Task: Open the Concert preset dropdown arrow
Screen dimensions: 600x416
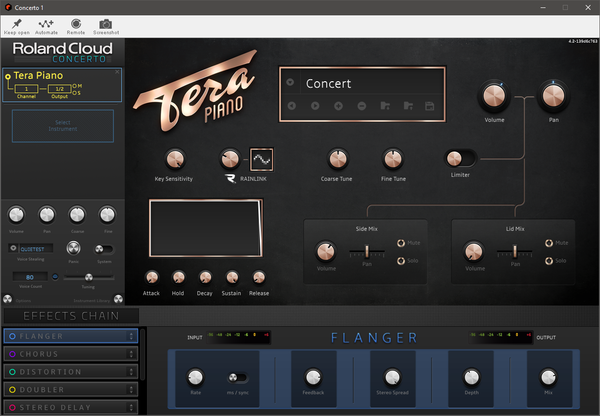Action: pyautogui.click(x=290, y=82)
